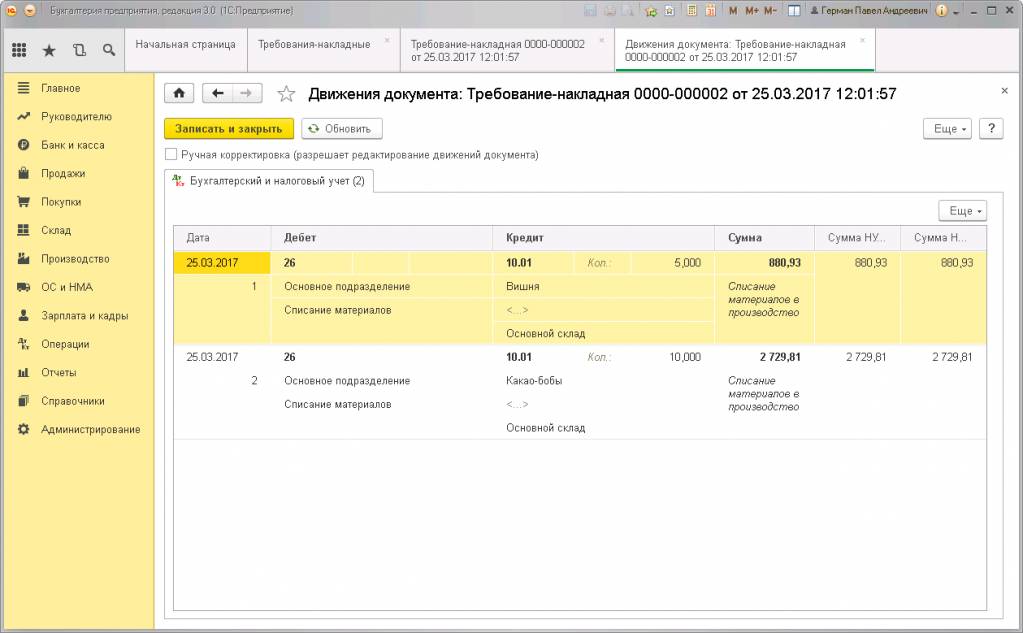Viewport: 1023px width, 633px height.
Task: Add document to favorites star
Action: (286, 94)
